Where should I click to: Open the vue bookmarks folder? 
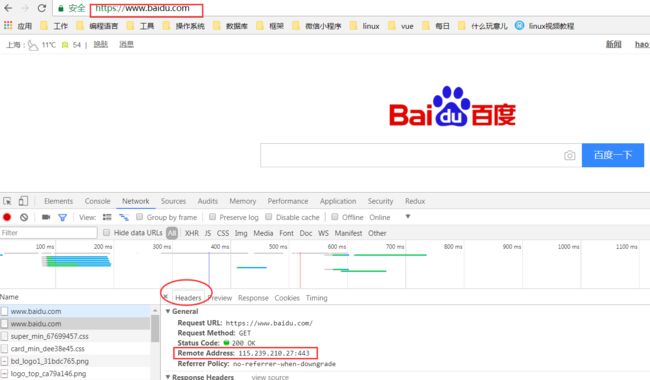coord(400,26)
